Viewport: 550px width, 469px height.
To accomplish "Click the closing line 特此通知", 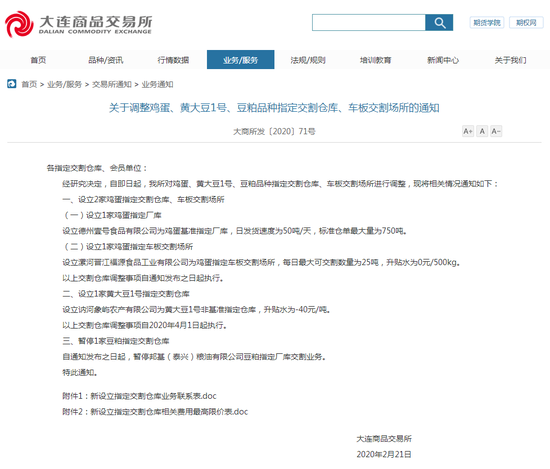I will pyautogui.click(x=80, y=373).
